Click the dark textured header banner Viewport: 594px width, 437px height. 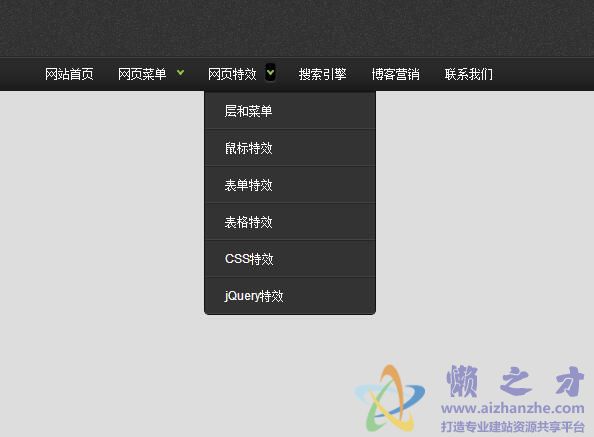[297, 28]
